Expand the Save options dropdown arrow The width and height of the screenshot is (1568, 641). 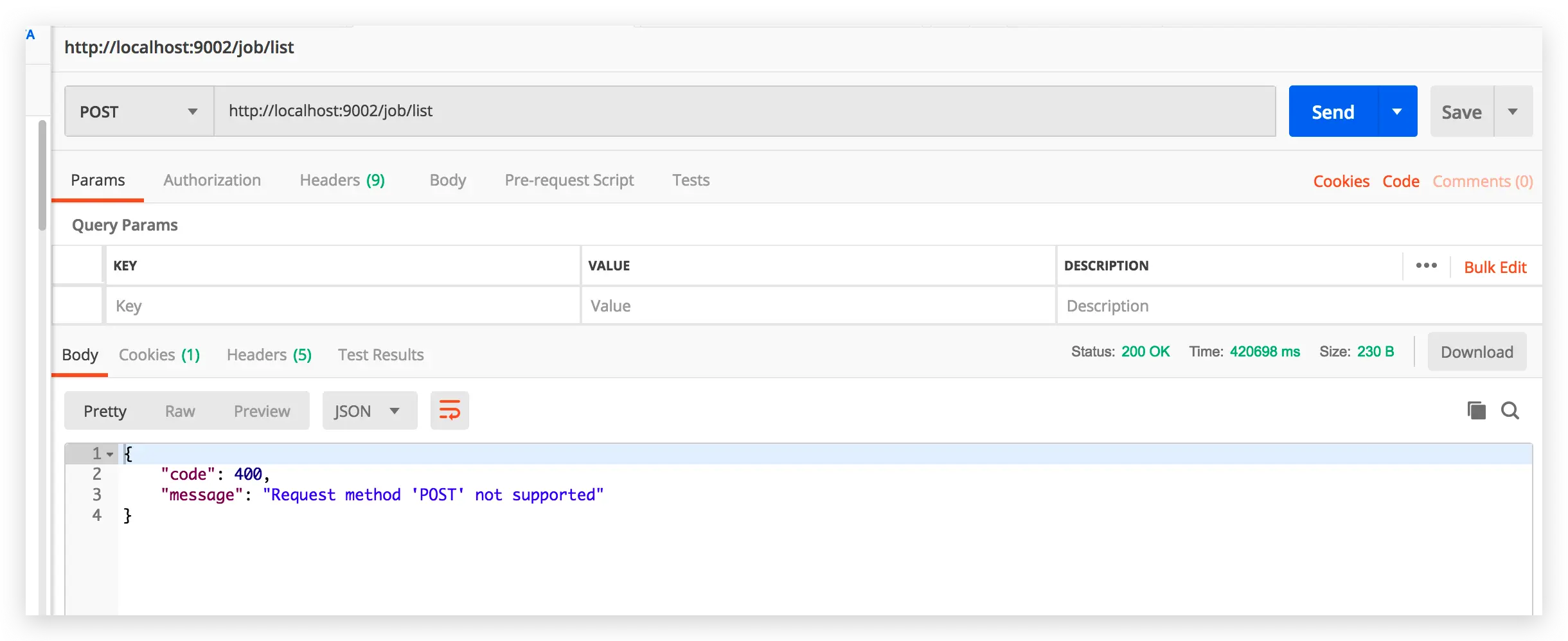pyautogui.click(x=1513, y=112)
